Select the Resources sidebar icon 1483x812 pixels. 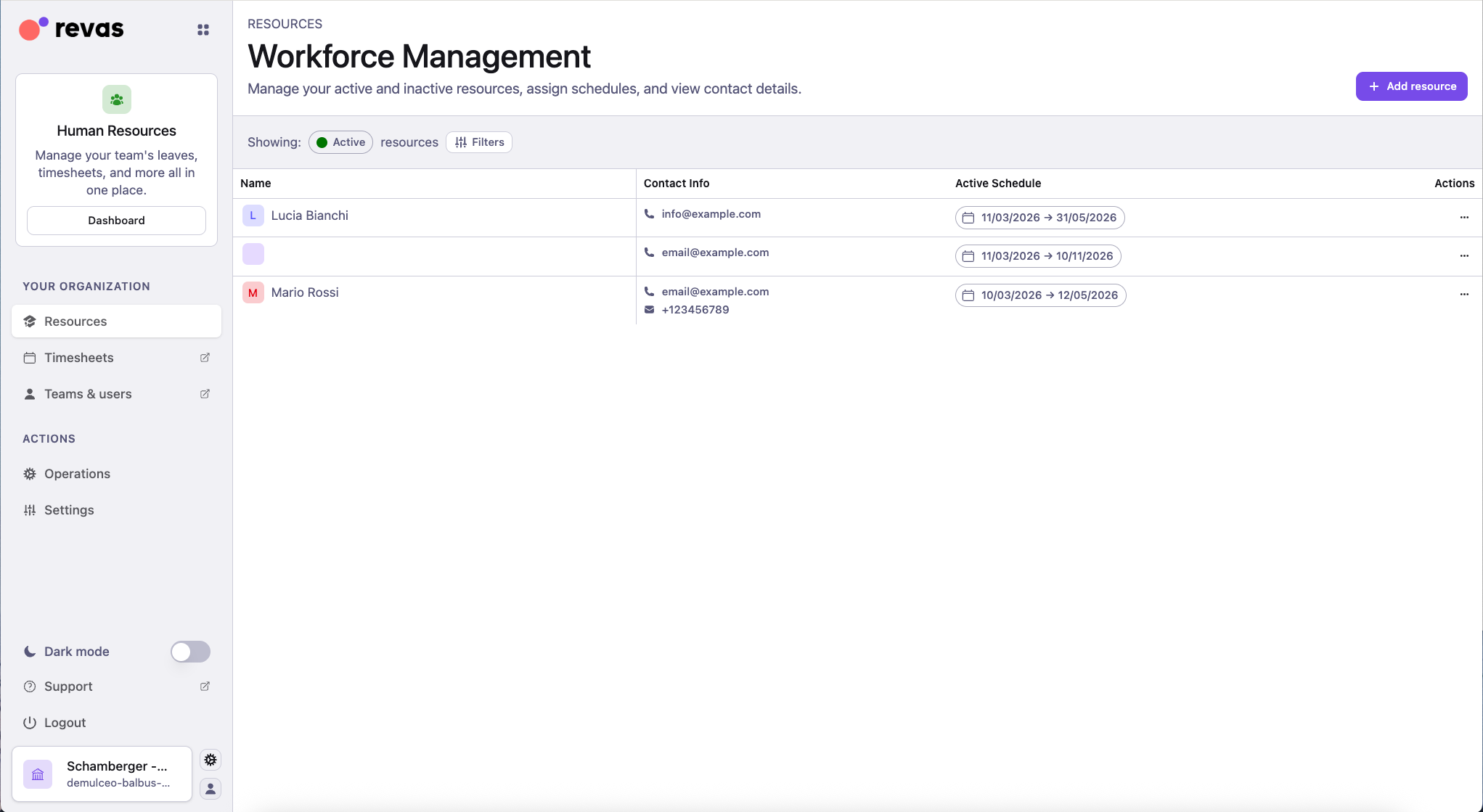click(x=30, y=321)
